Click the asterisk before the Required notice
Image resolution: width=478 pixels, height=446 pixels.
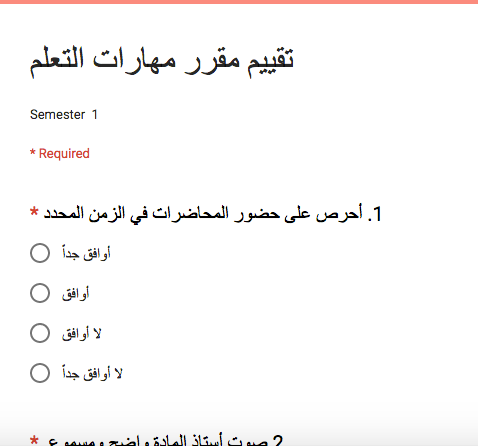pyautogui.click(x=33, y=153)
